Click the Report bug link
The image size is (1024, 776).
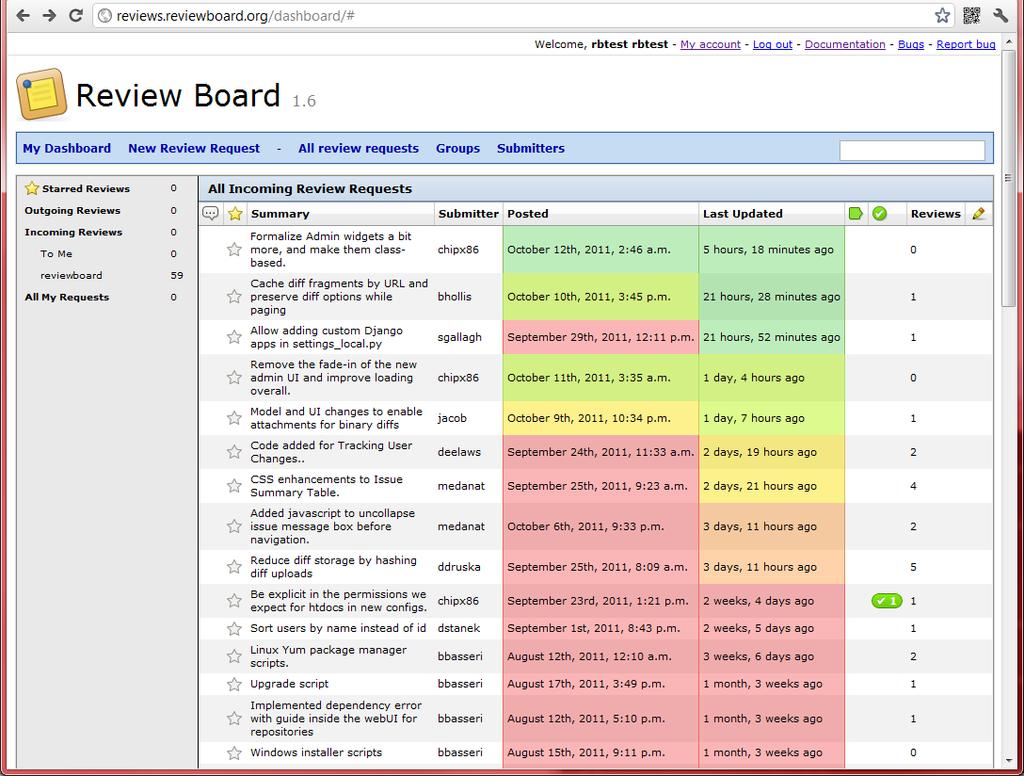pos(966,44)
